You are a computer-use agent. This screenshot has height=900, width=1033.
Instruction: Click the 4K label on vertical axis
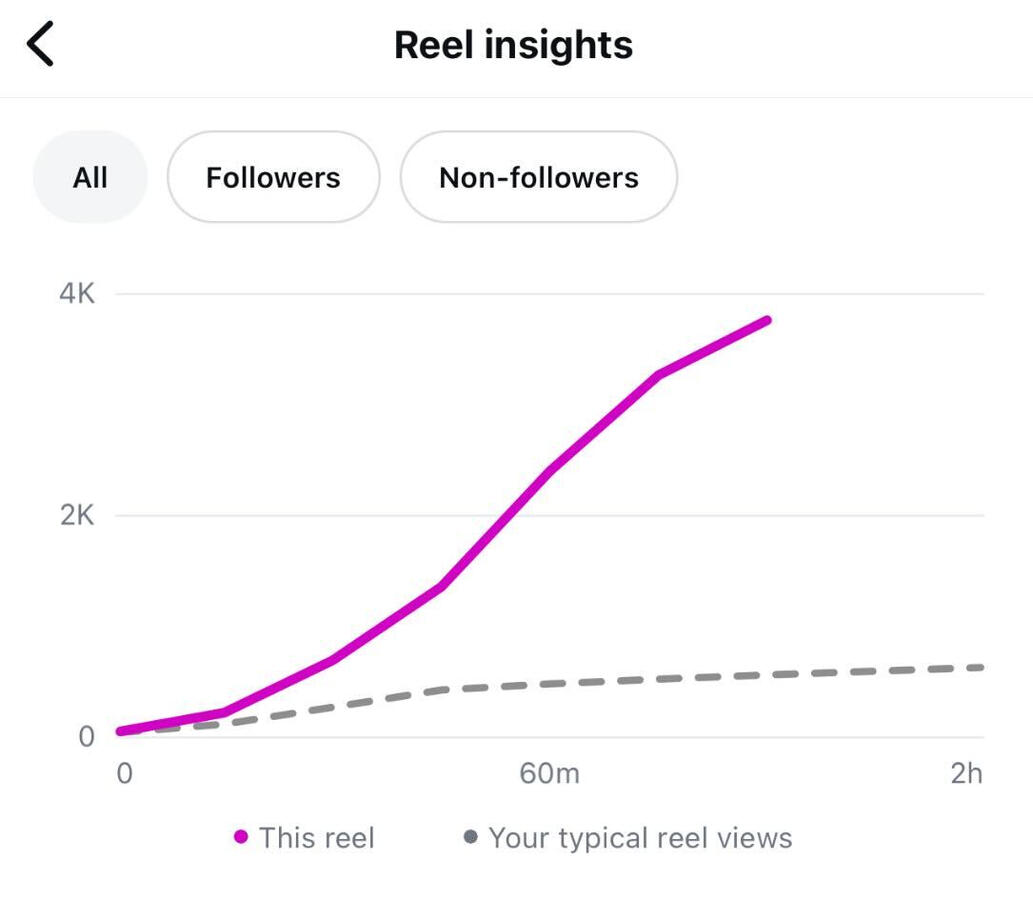click(76, 294)
